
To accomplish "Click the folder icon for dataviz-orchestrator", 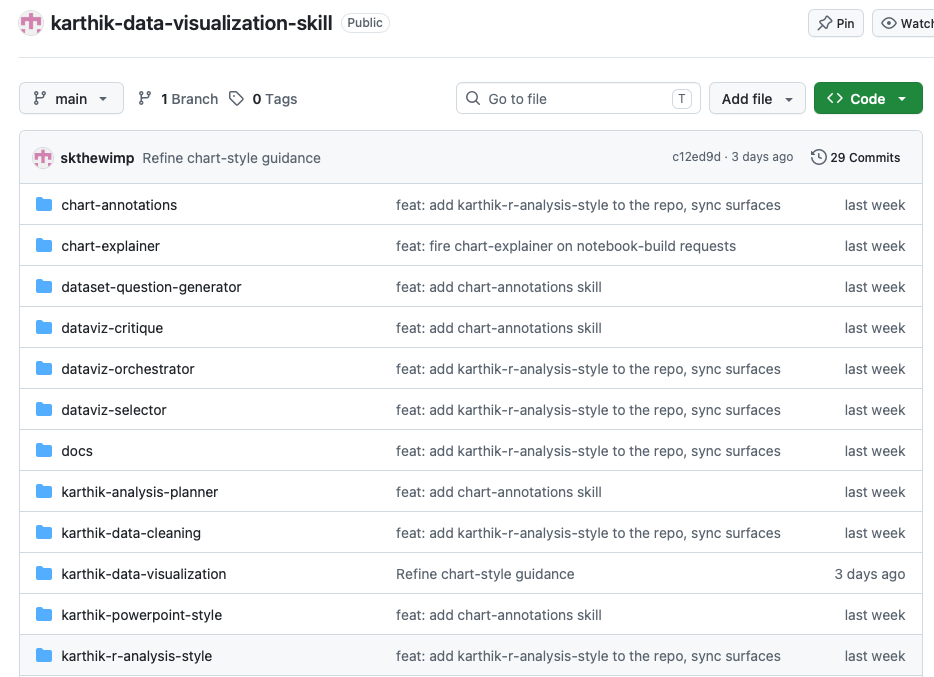I will tap(44, 369).
